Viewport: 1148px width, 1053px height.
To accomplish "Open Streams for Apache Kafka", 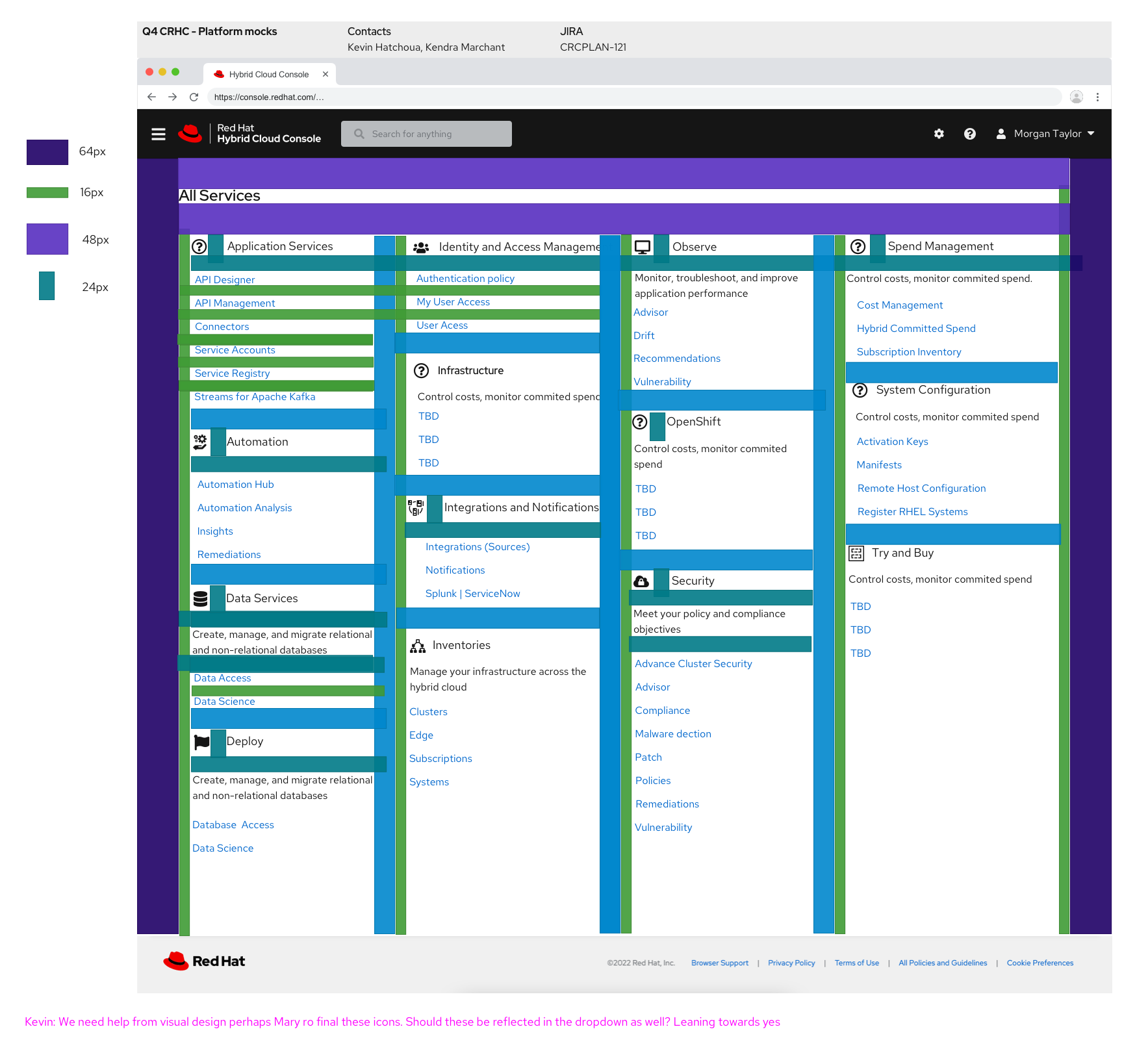I will coord(255,396).
